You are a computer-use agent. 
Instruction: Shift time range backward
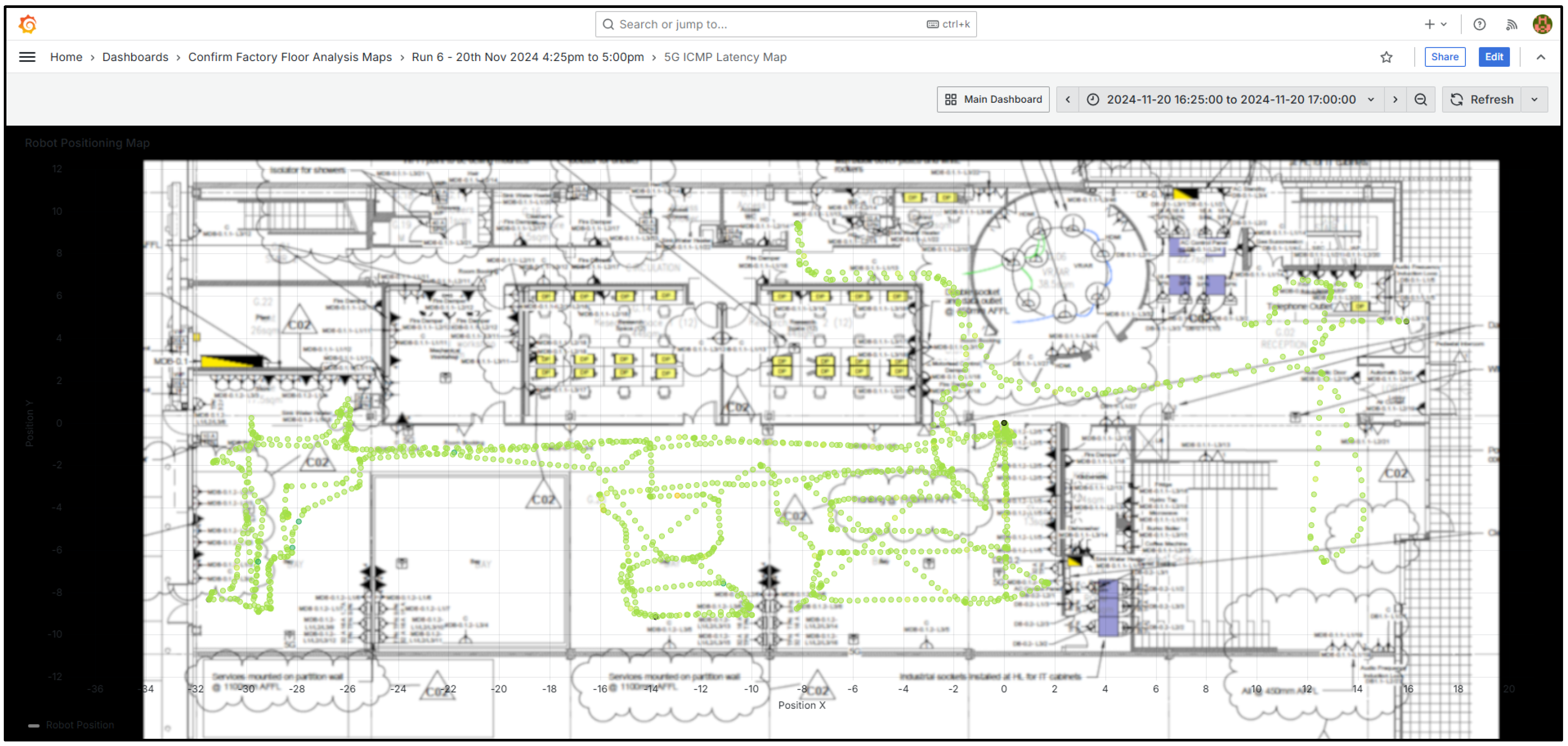click(1067, 100)
